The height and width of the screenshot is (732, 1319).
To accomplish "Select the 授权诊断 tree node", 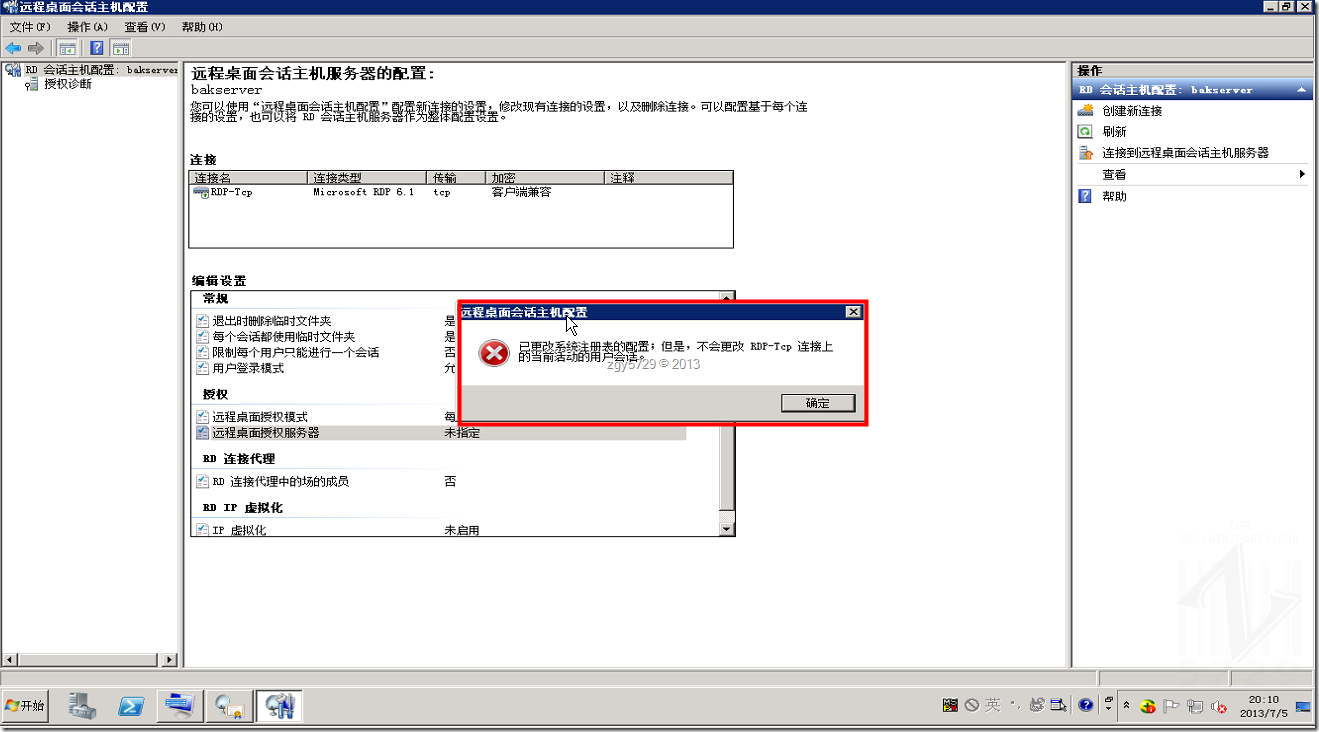I will [x=68, y=84].
